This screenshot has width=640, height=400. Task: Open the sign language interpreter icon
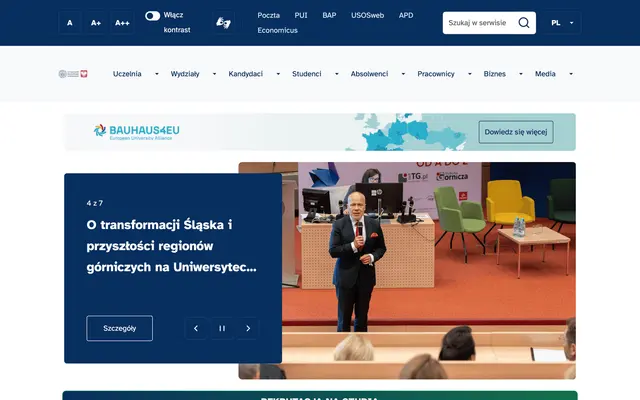click(223, 22)
